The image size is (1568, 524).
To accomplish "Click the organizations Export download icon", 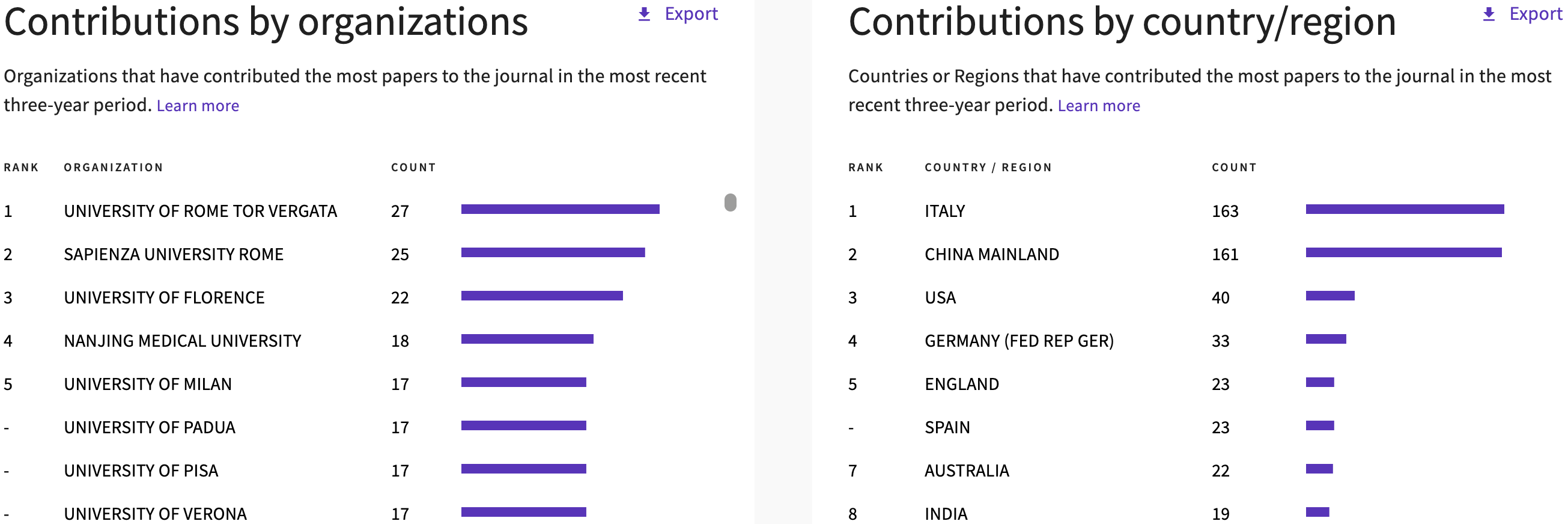I will [x=644, y=14].
